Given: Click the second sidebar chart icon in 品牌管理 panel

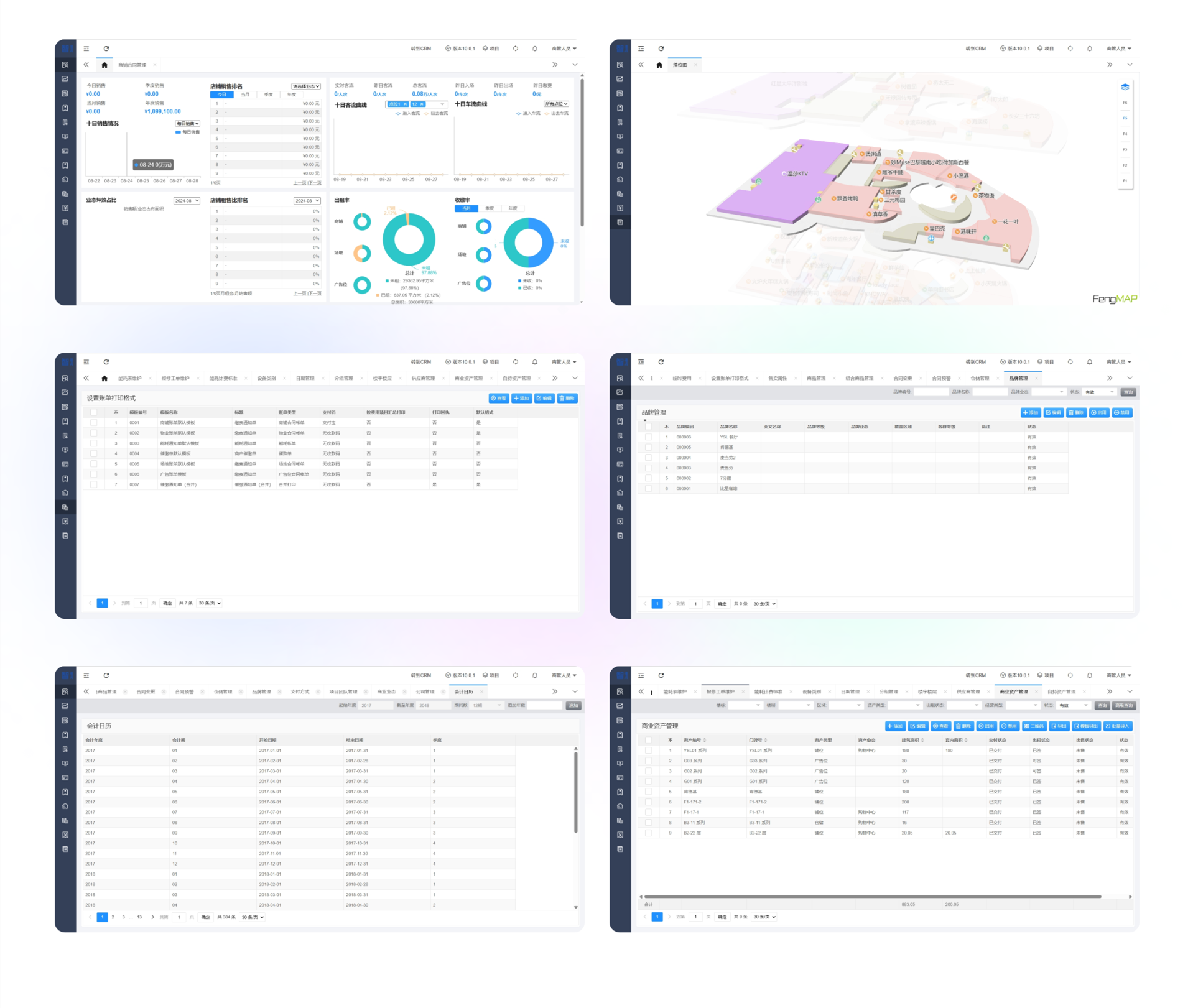Looking at the screenshot, I should (x=620, y=392).
